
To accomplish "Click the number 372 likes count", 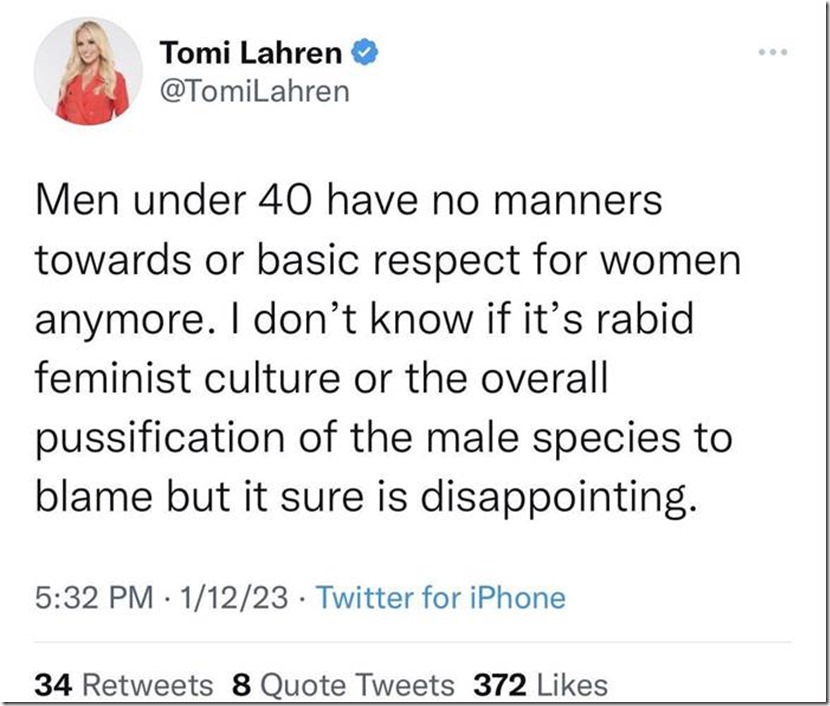I will point(499,685).
